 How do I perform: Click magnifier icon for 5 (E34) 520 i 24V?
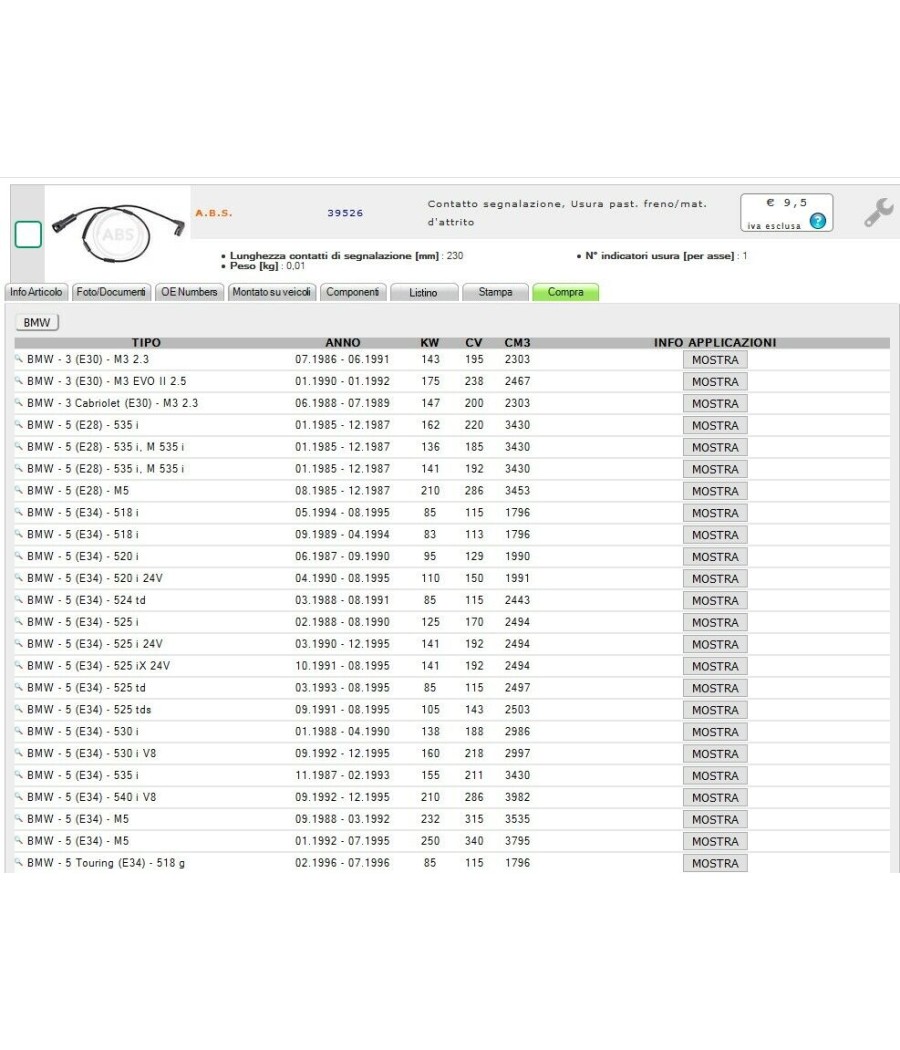click(19, 578)
